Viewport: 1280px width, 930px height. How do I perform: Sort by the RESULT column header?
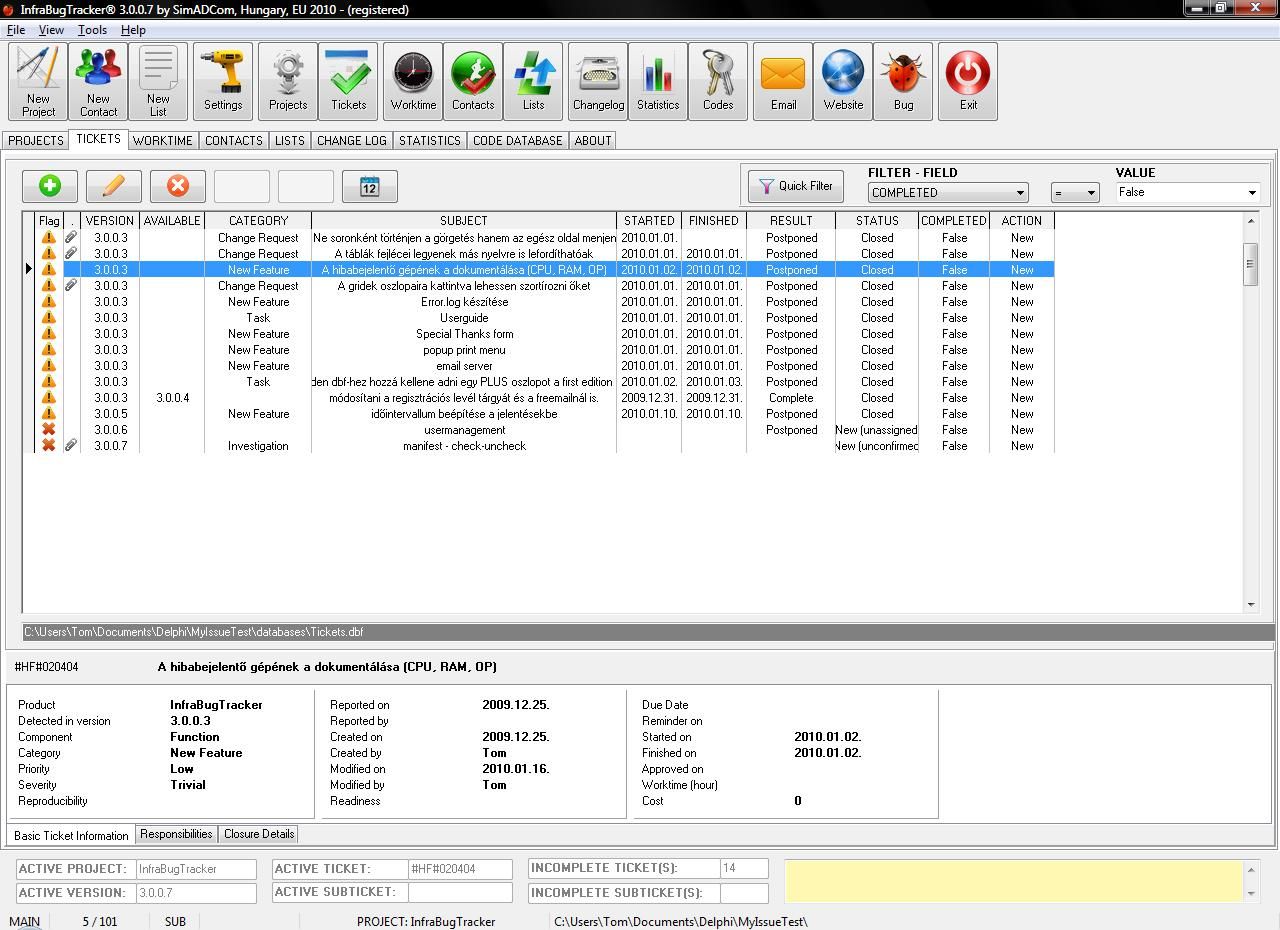coord(791,221)
